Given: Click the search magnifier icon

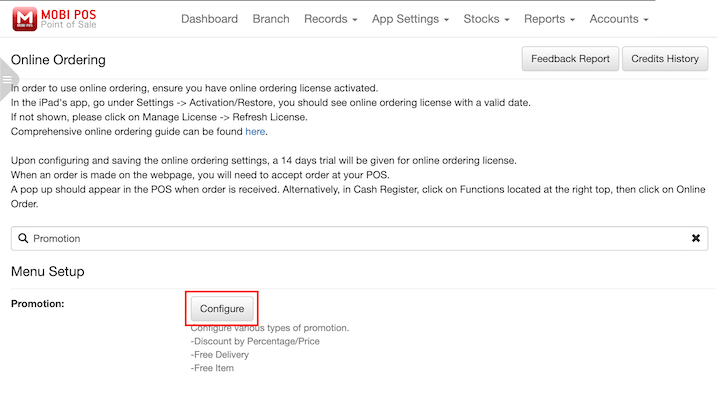Looking at the screenshot, I should pos(23,238).
